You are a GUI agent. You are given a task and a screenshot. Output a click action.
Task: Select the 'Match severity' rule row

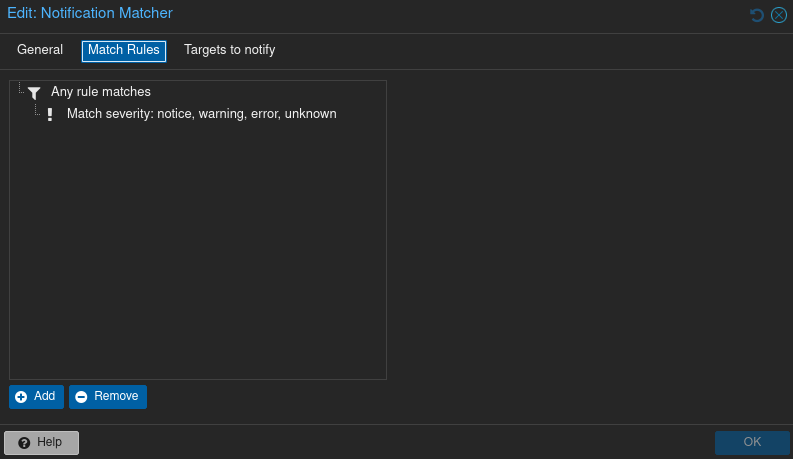point(198,114)
